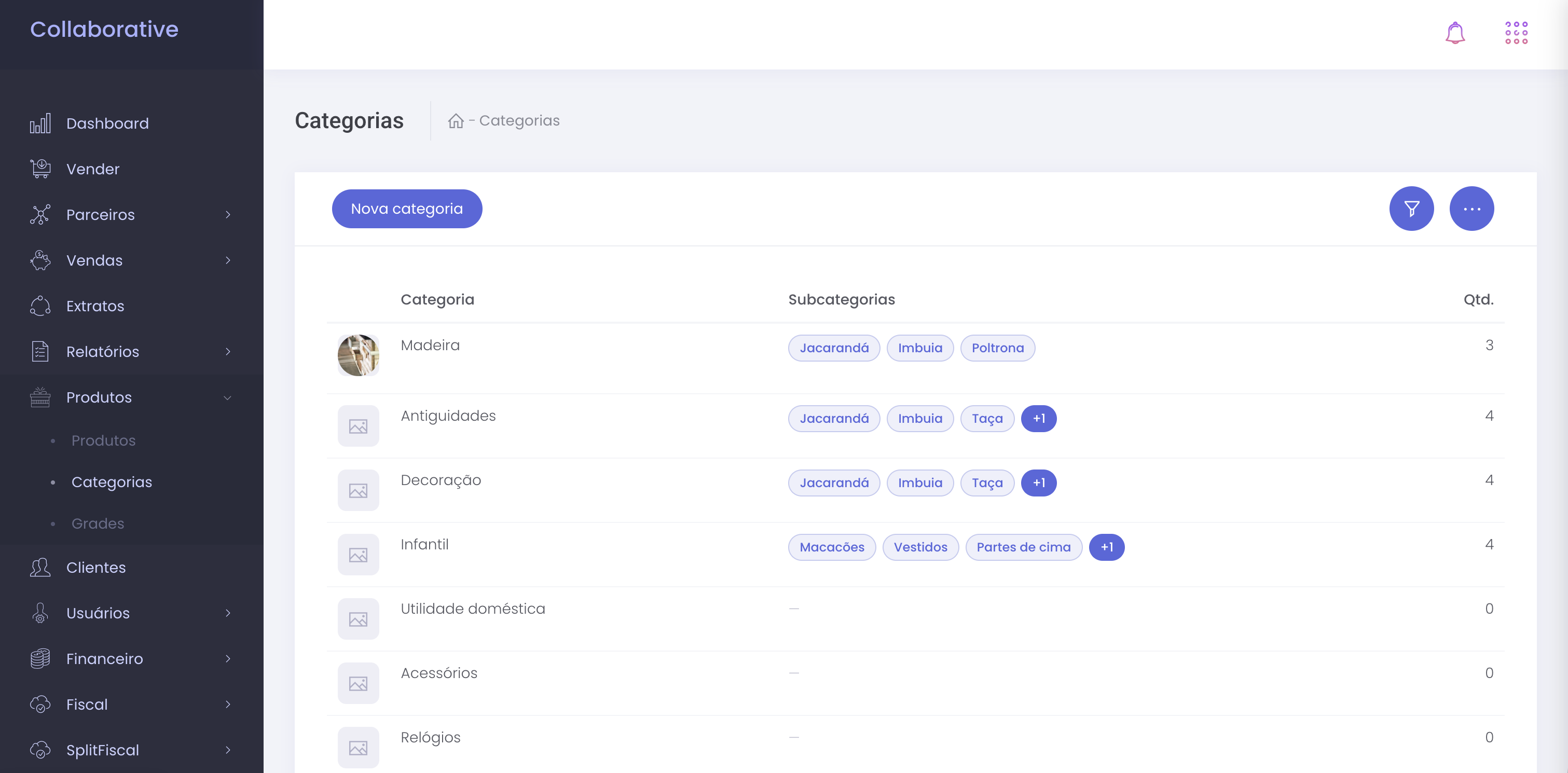Click the Collaborative logo link

pos(105,29)
